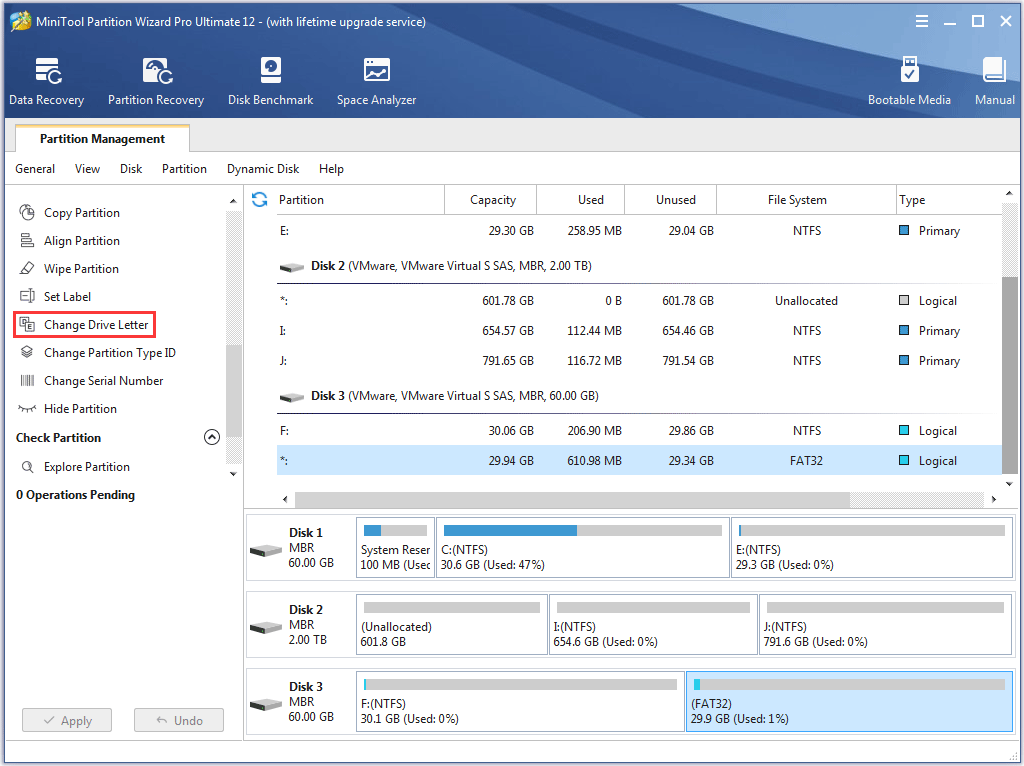Switch to the Partition Management tab
The height and width of the screenshot is (766, 1024).
pyautogui.click(x=102, y=138)
